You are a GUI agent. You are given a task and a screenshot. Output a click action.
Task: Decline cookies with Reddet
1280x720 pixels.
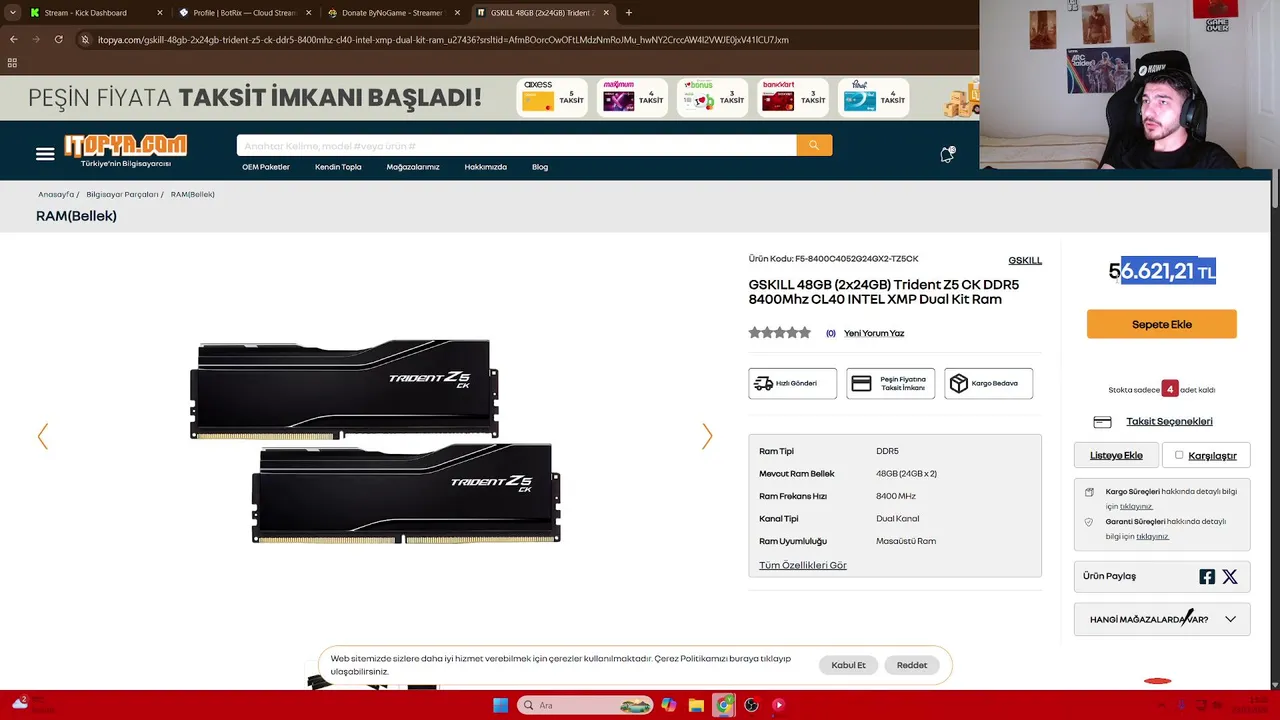click(912, 665)
